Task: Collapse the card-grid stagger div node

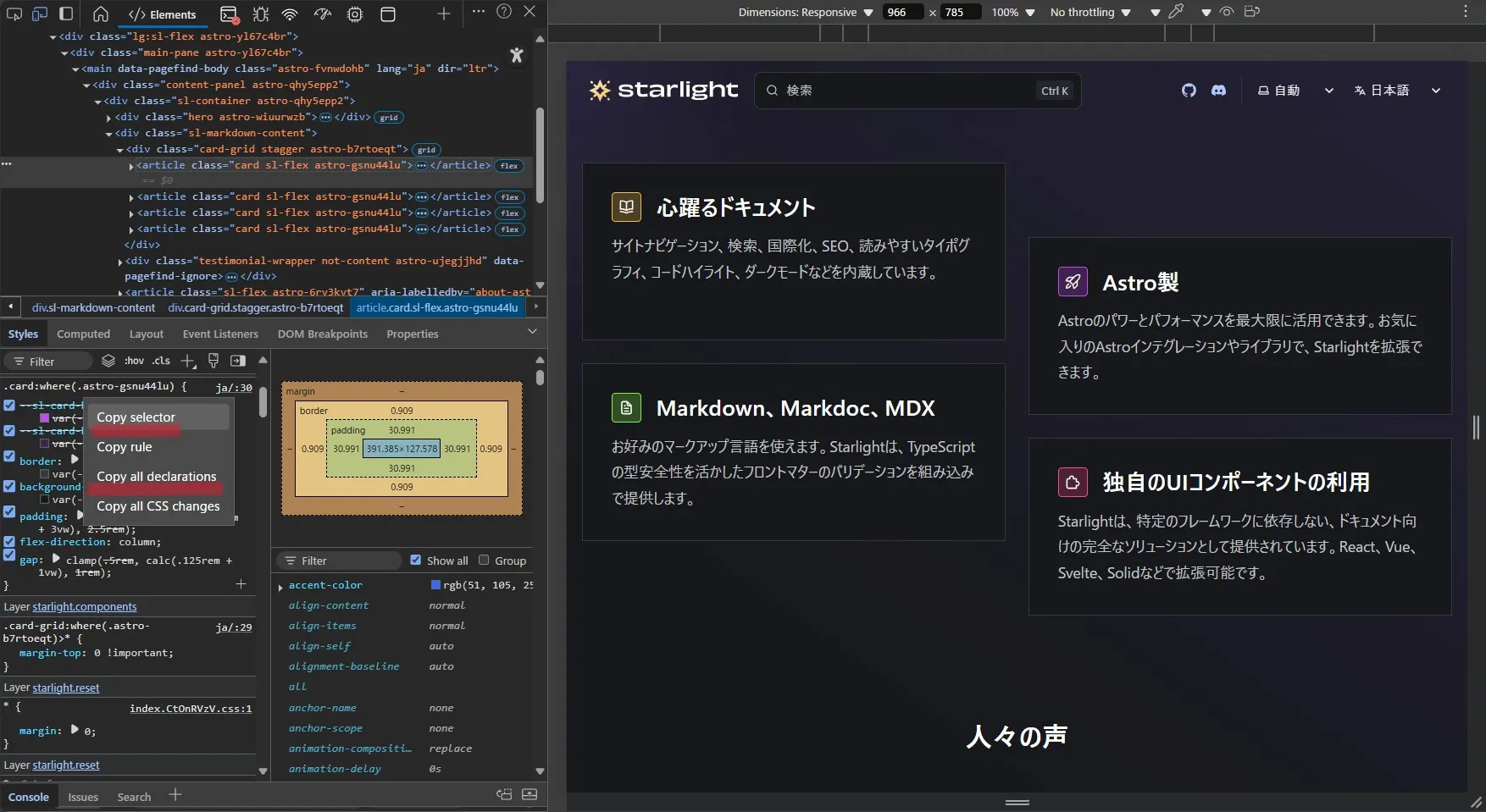Action: pyautogui.click(x=119, y=150)
